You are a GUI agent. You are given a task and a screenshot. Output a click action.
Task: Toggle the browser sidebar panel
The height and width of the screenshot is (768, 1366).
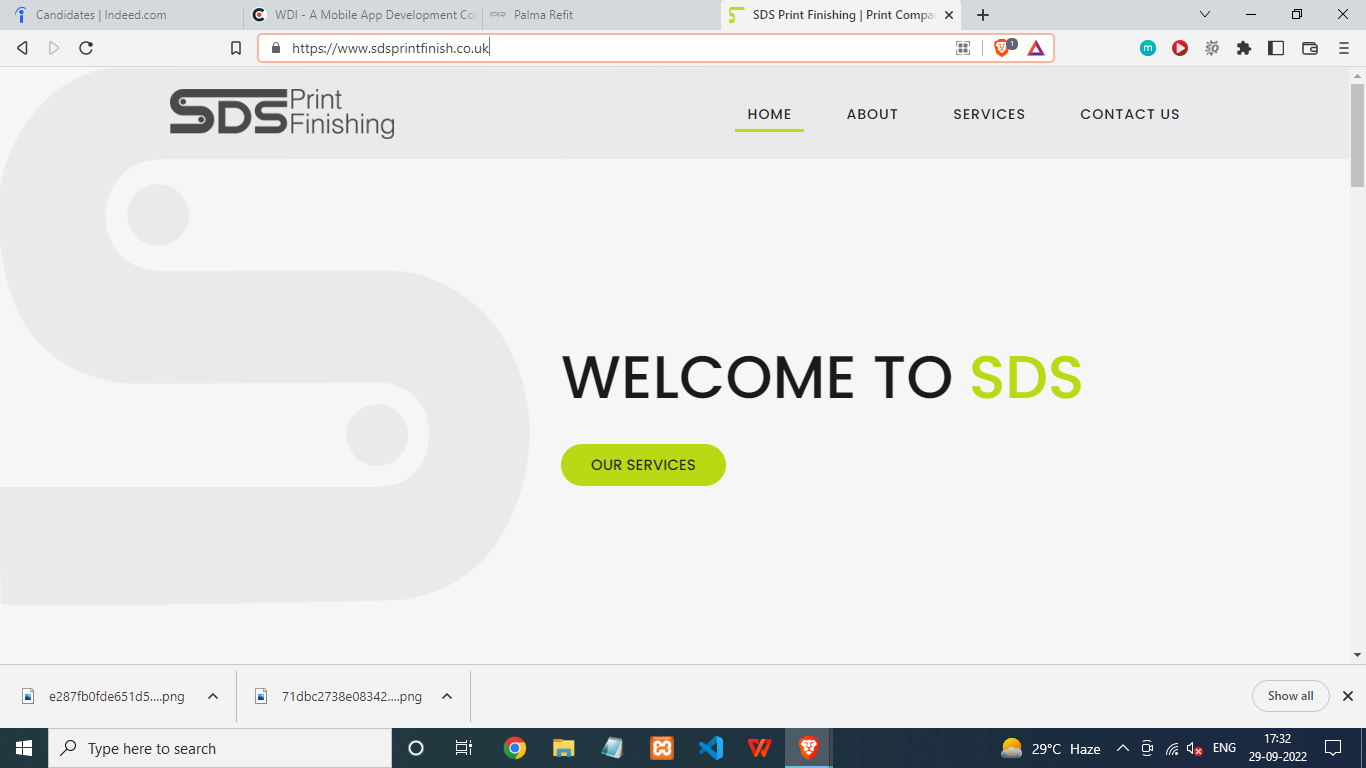[x=1276, y=48]
